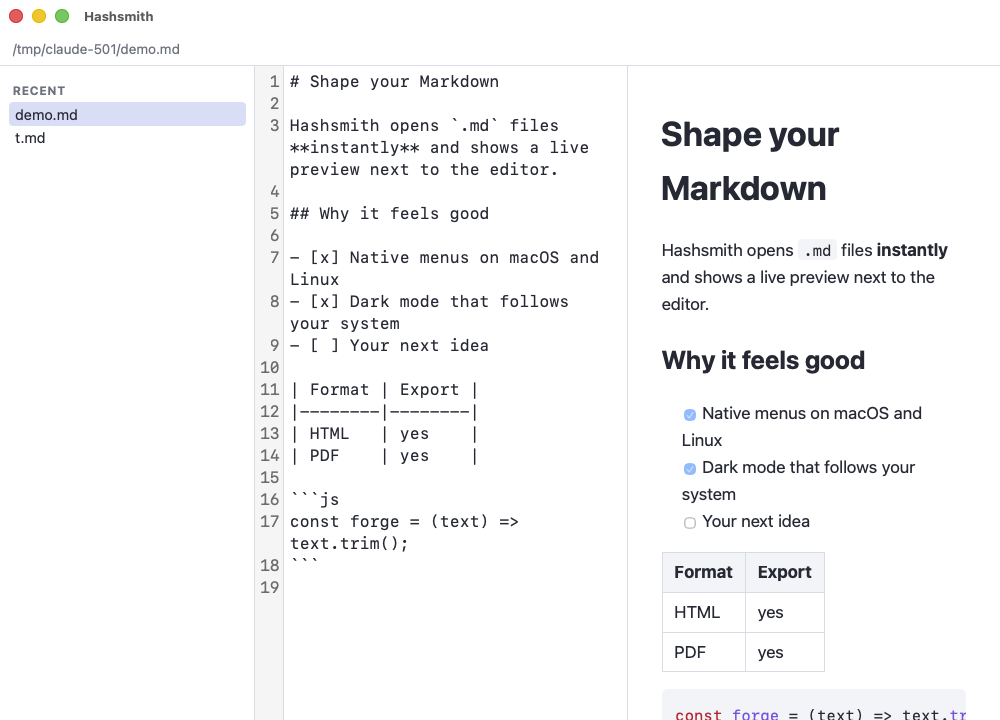The image size is (1000, 720).
Task: Click 'Hashsmith opens `.md` files' editor line
Action: pyautogui.click(x=424, y=126)
